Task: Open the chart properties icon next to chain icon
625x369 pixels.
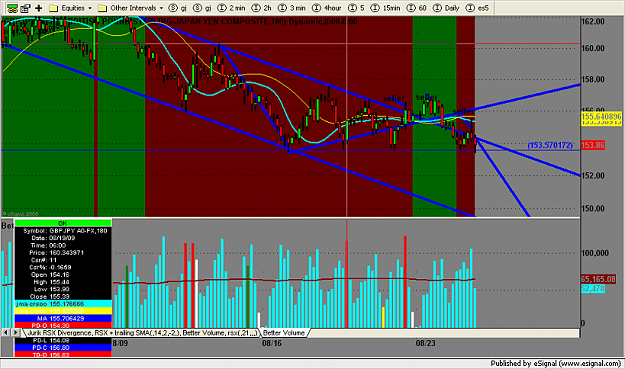Action: pyautogui.click(x=26, y=8)
